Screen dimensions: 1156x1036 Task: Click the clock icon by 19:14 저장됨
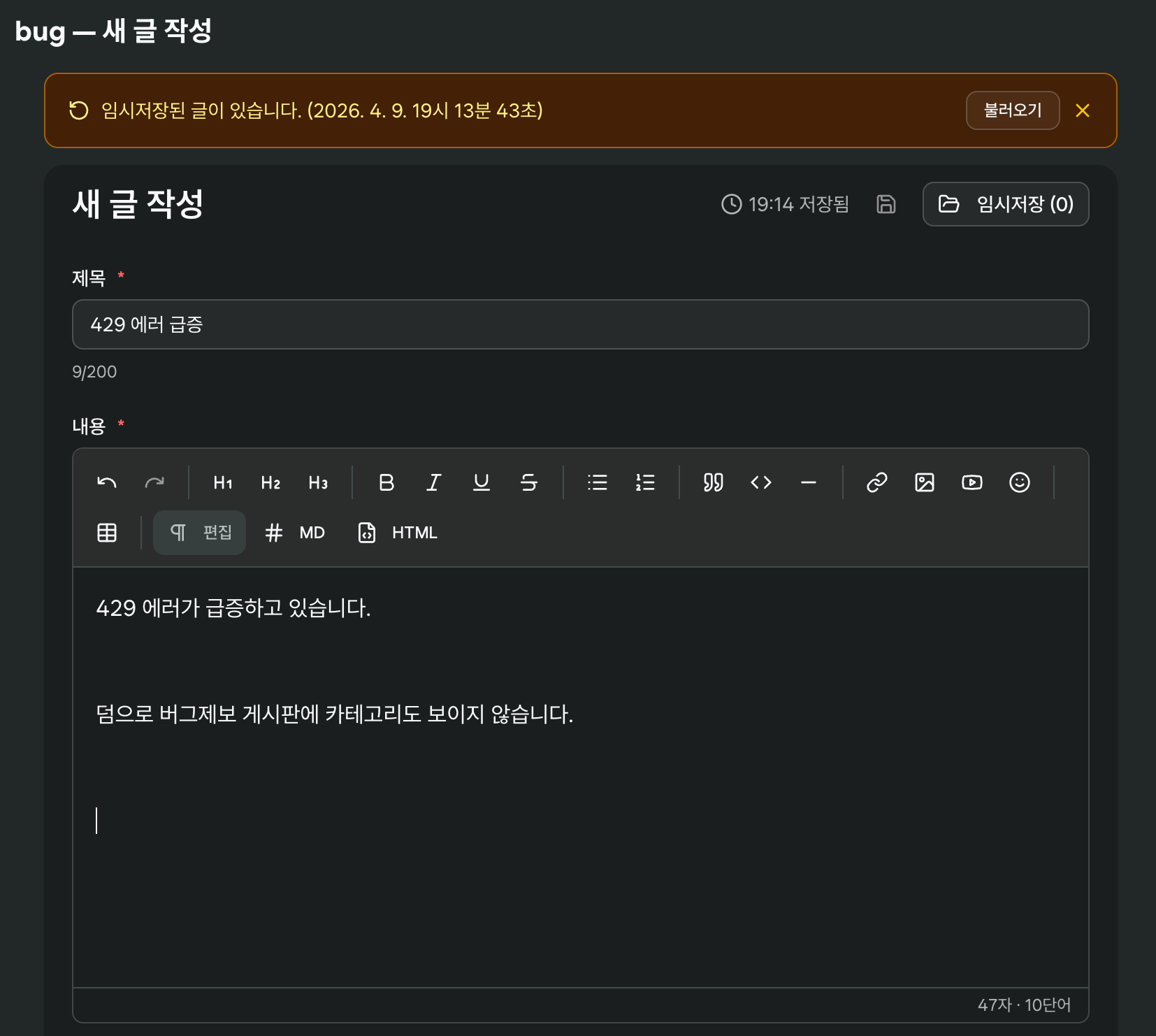coord(732,204)
